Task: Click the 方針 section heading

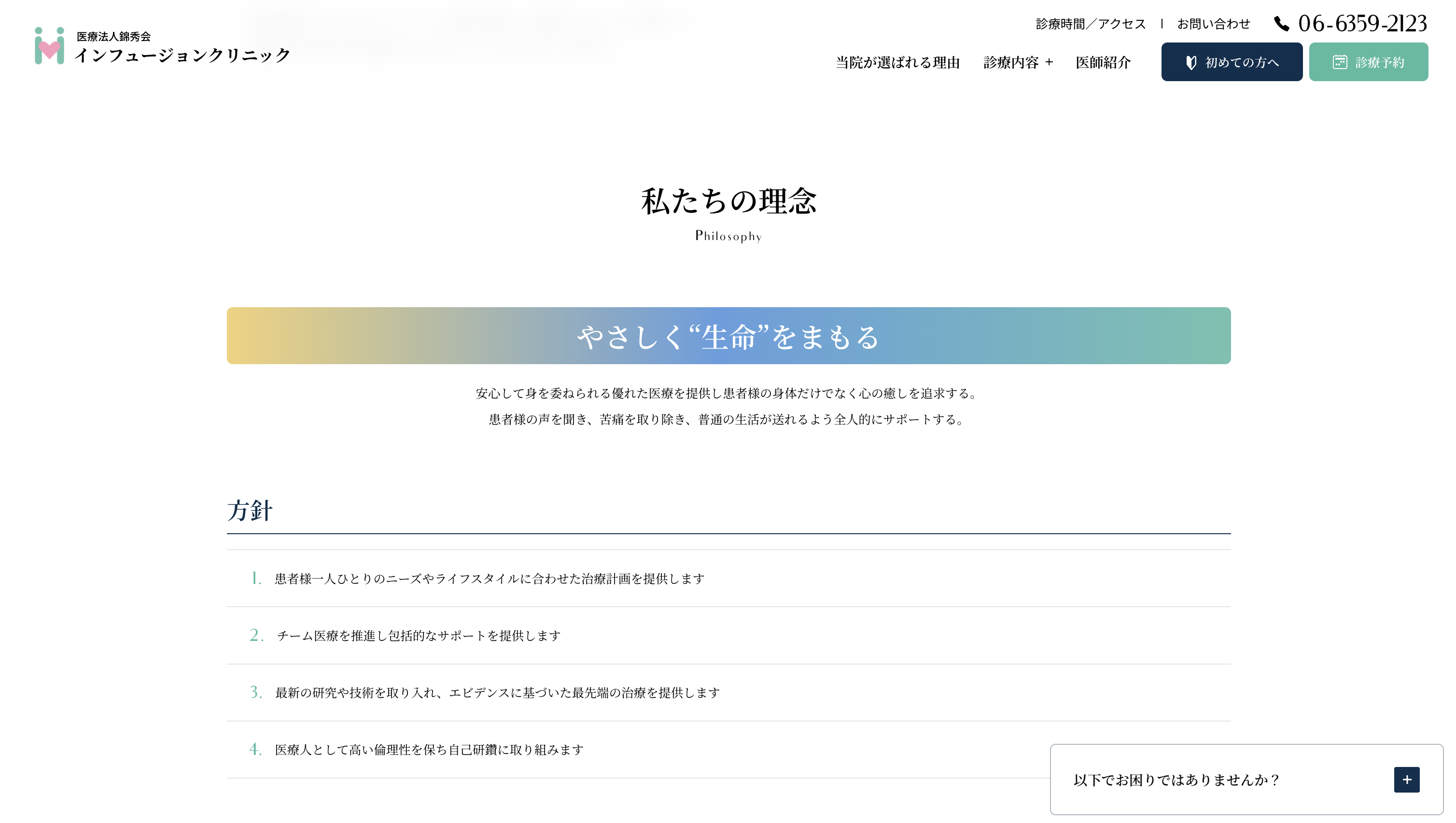Action: point(250,510)
